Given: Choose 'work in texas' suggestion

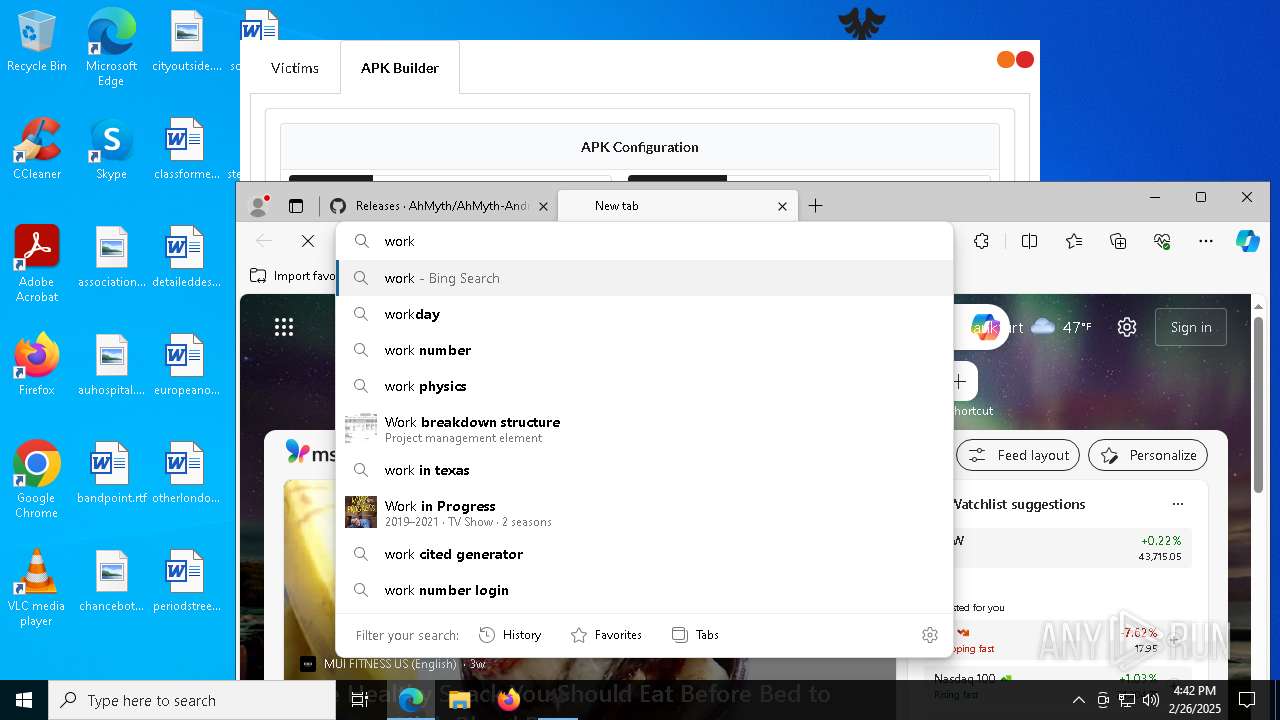Looking at the screenshot, I should [645, 470].
